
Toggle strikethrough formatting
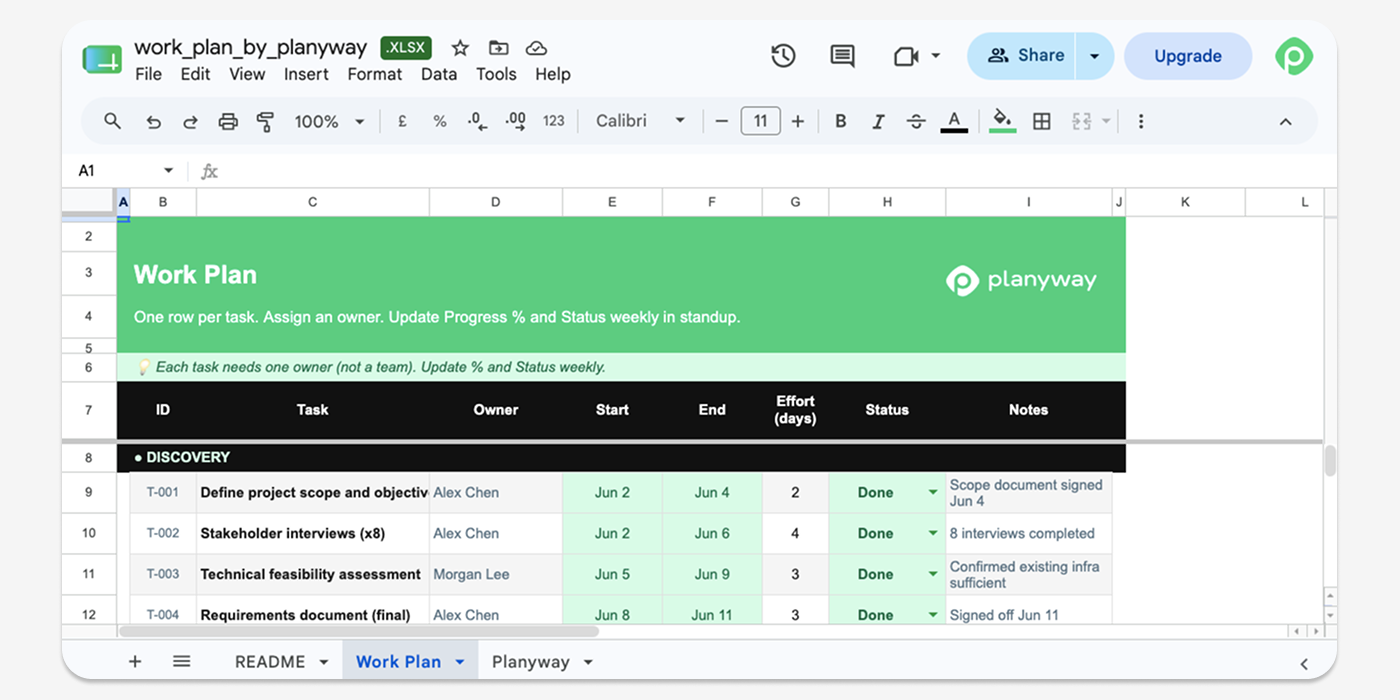click(916, 121)
